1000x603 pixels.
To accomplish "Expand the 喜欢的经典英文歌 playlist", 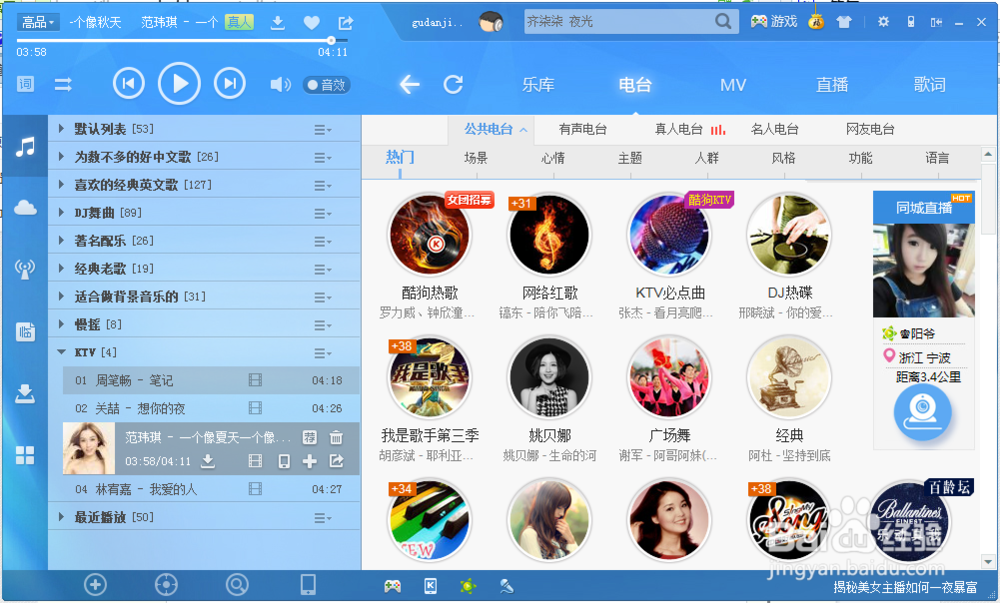I will click(x=61, y=185).
